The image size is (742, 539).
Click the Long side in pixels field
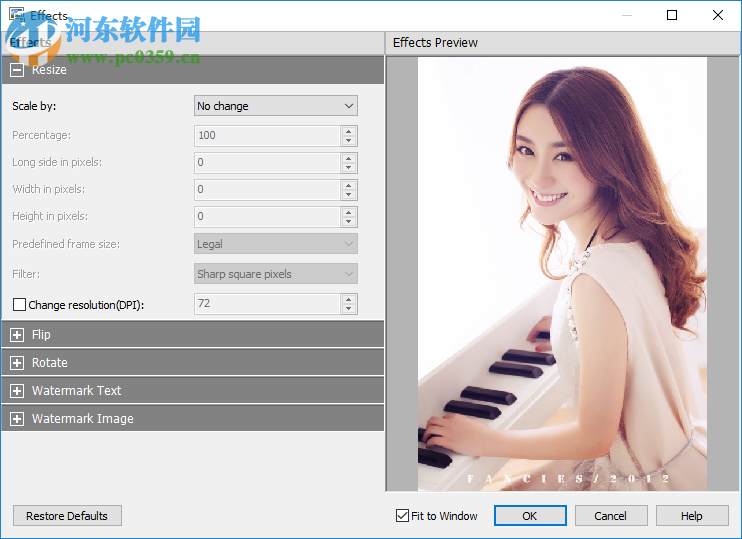267,162
